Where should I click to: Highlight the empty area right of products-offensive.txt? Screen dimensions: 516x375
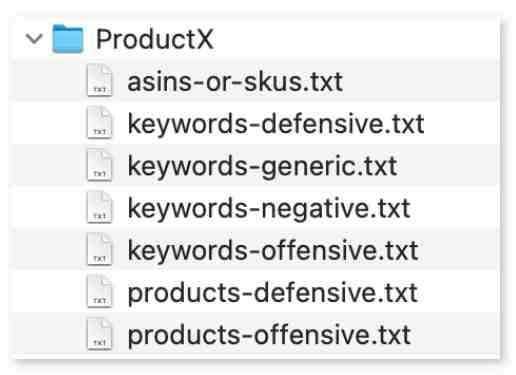point(455,334)
